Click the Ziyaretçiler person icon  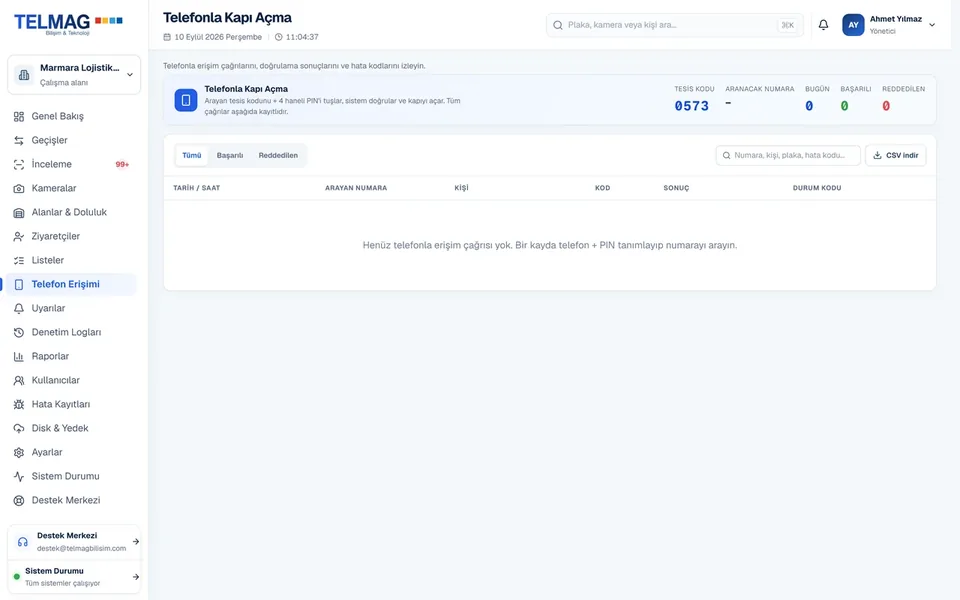[19, 236]
